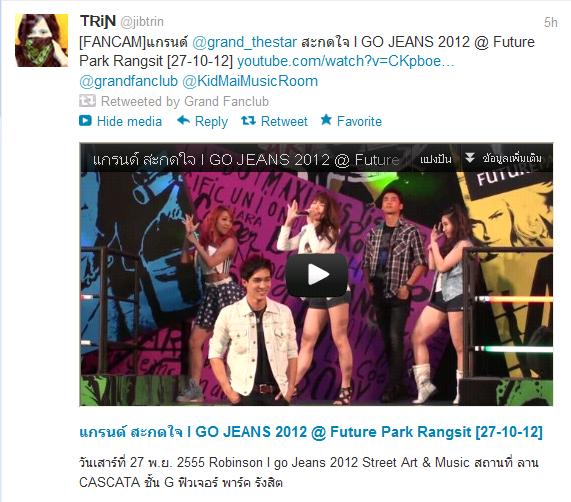Click the แบ่งปัน share button in video
The height and width of the screenshot is (502, 571).
pos(436,159)
